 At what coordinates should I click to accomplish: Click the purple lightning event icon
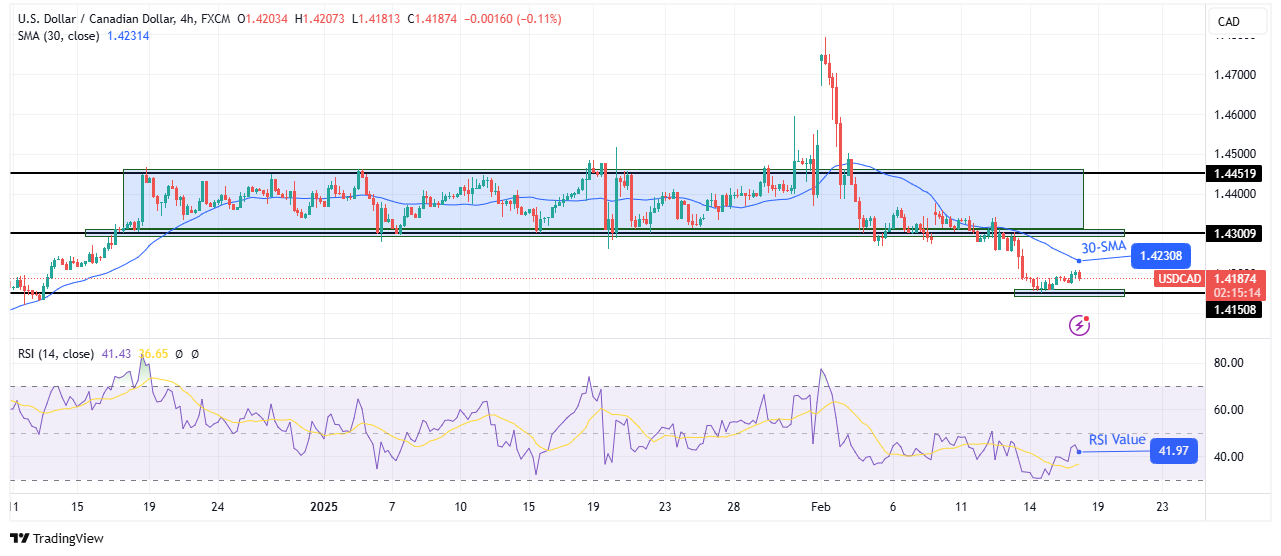point(1079,324)
